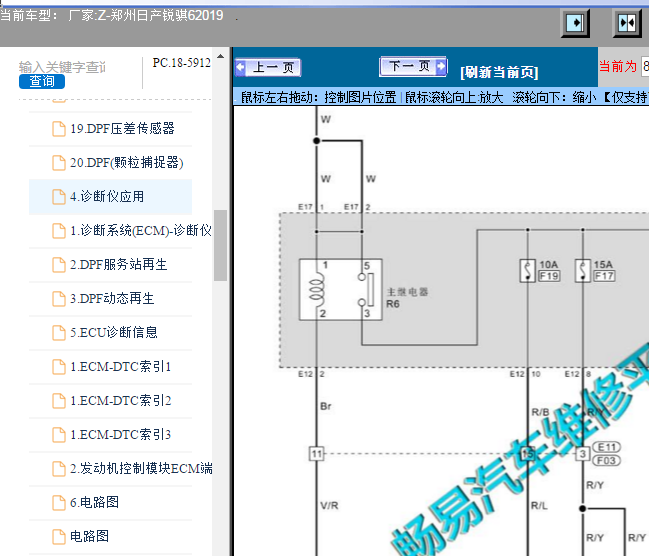Open 2.DPF服务站再生 entry
649x556 pixels.
[x=118, y=265]
